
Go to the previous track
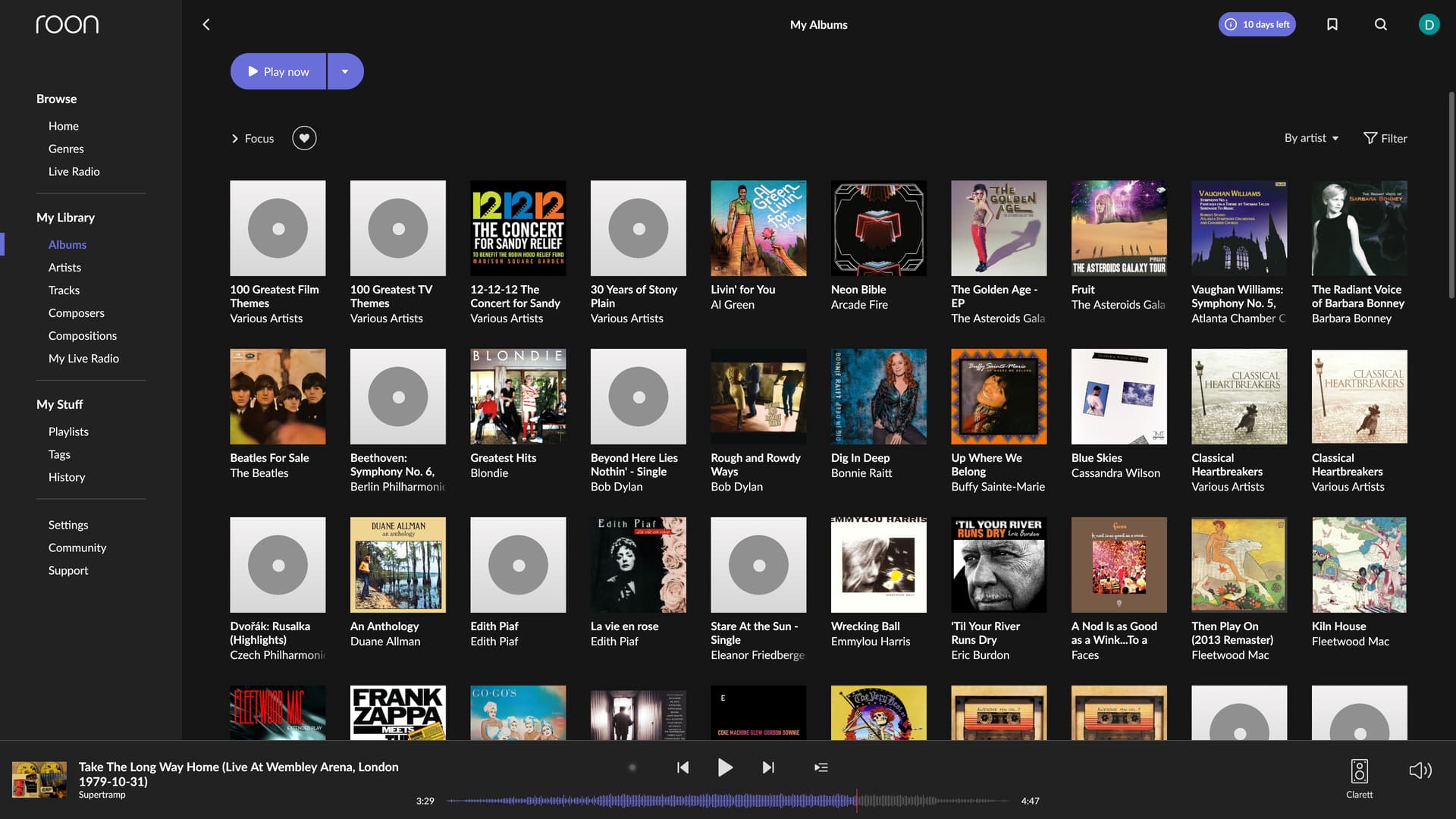(682, 767)
